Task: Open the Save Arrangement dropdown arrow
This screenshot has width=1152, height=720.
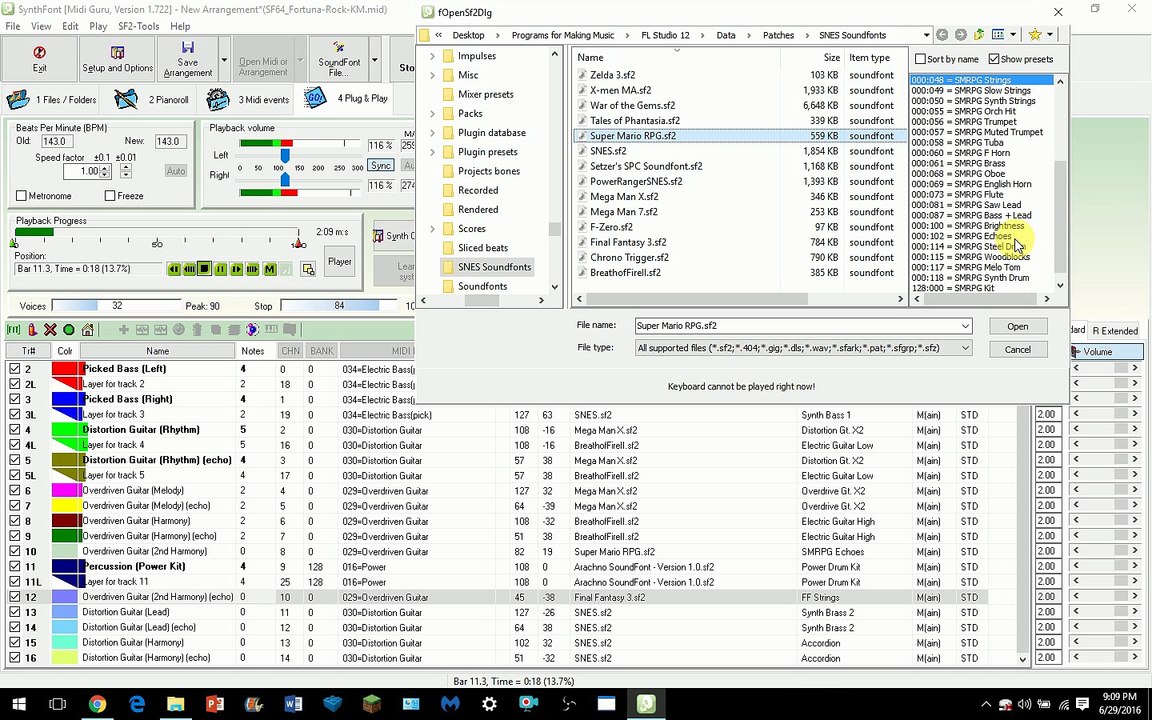Action: pos(224,60)
